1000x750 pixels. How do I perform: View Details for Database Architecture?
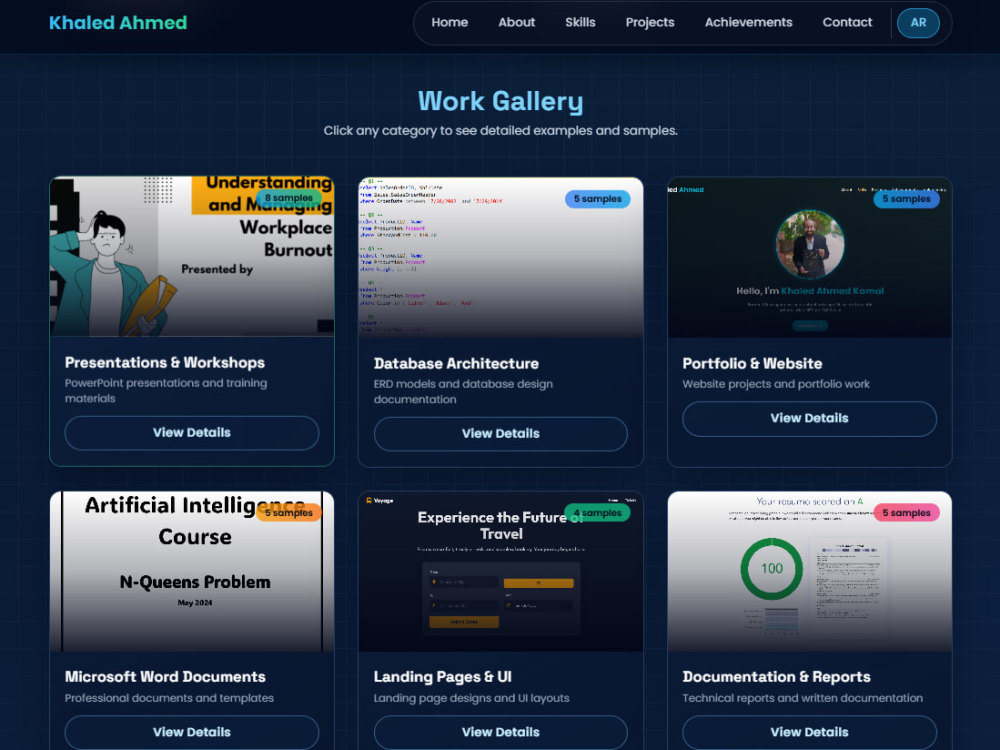coord(500,434)
